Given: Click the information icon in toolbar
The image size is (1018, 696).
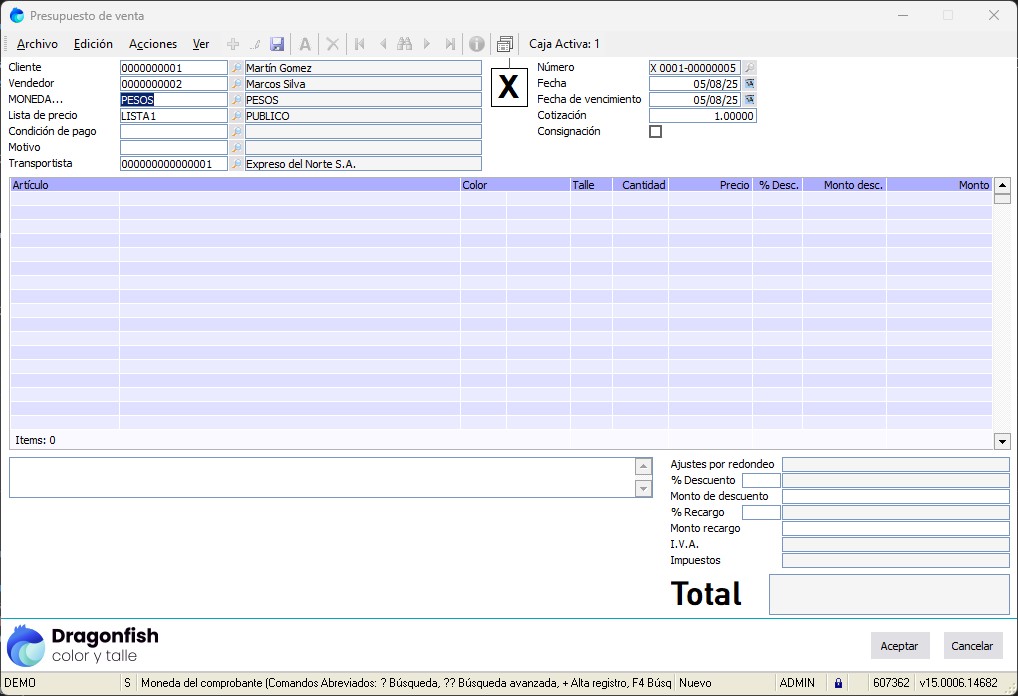Looking at the screenshot, I should click(x=476, y=44).
